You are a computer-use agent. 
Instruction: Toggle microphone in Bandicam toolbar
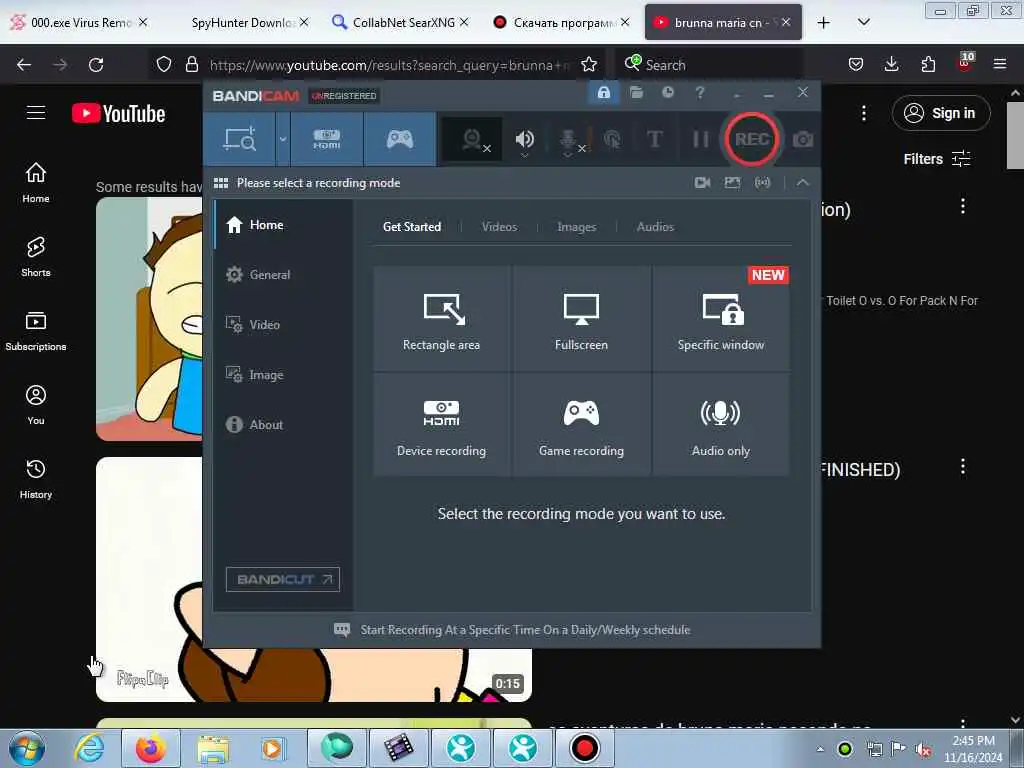tap(569, 140)
